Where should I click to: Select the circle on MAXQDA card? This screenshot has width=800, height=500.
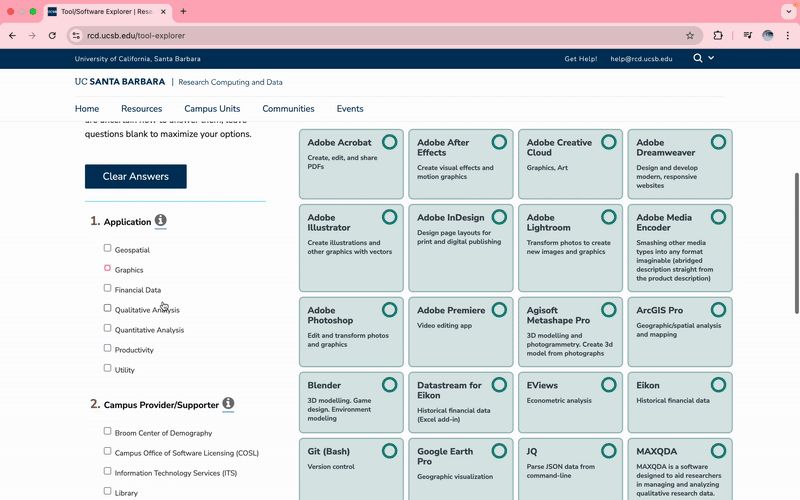coord(718,451)
